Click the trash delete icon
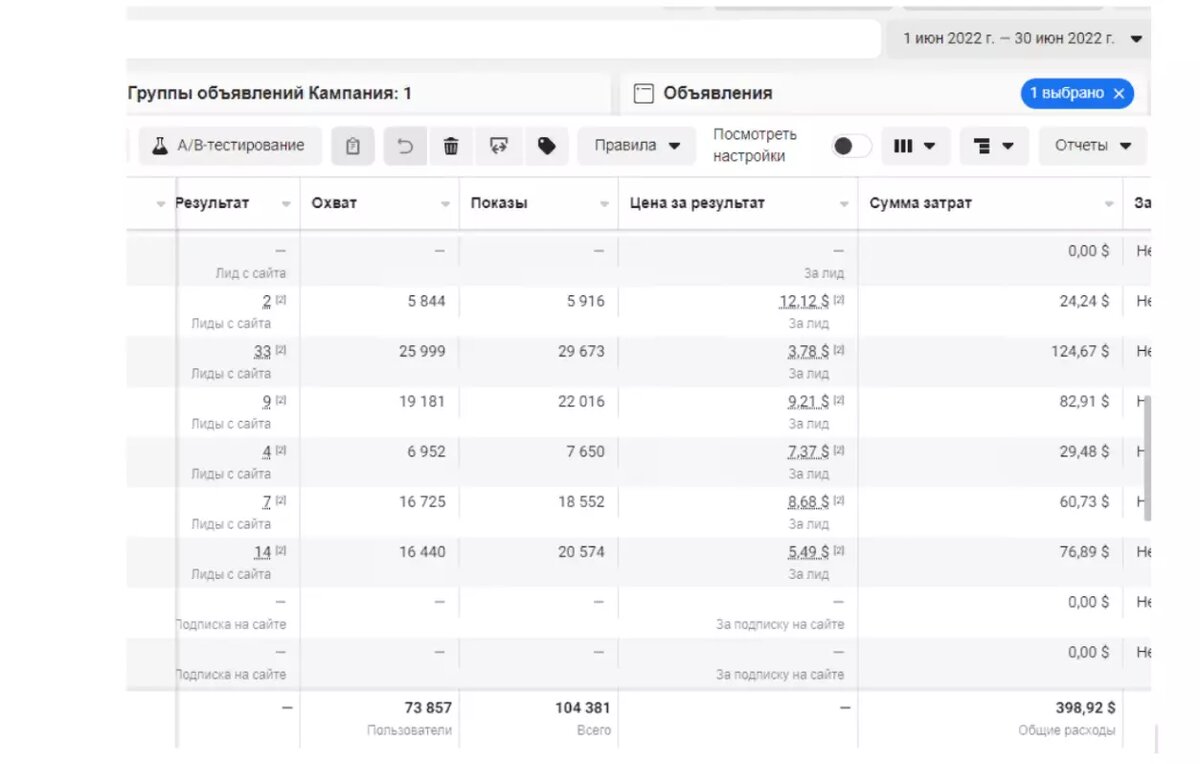1200x764 pixels. coord(451,146)
